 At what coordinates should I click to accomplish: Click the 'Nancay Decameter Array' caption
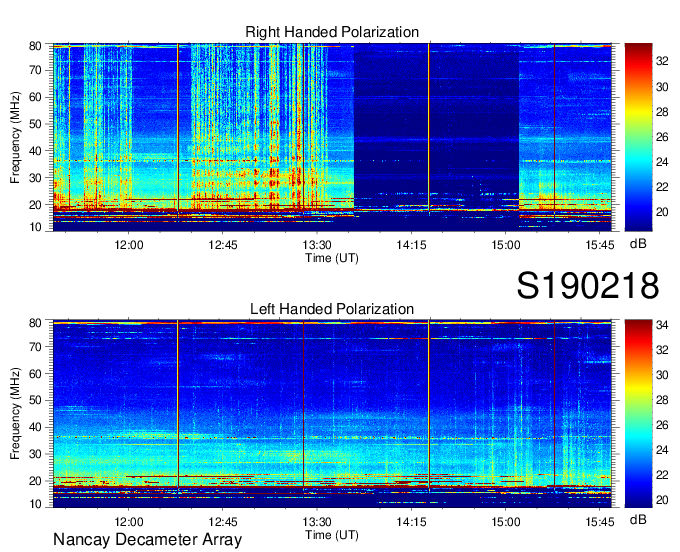click(x=147, y=540)
